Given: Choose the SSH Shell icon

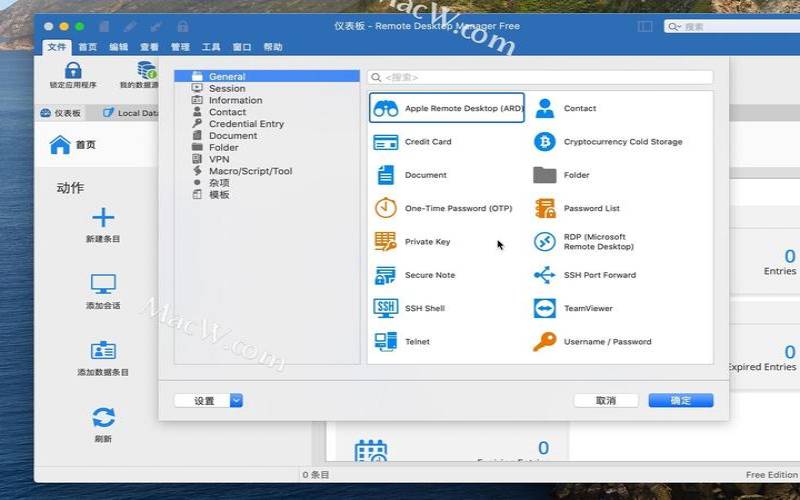Looking at the screenshot, I should [x=386, y=308].
